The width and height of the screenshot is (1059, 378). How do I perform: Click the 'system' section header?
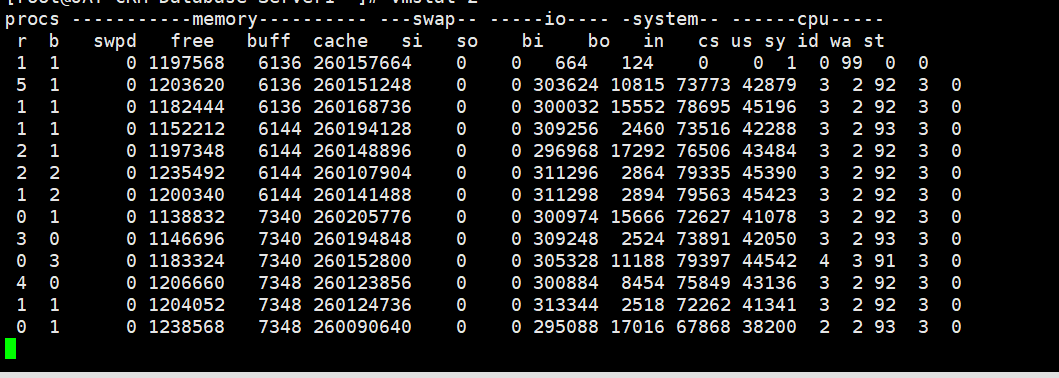click(x=665, y=20)
